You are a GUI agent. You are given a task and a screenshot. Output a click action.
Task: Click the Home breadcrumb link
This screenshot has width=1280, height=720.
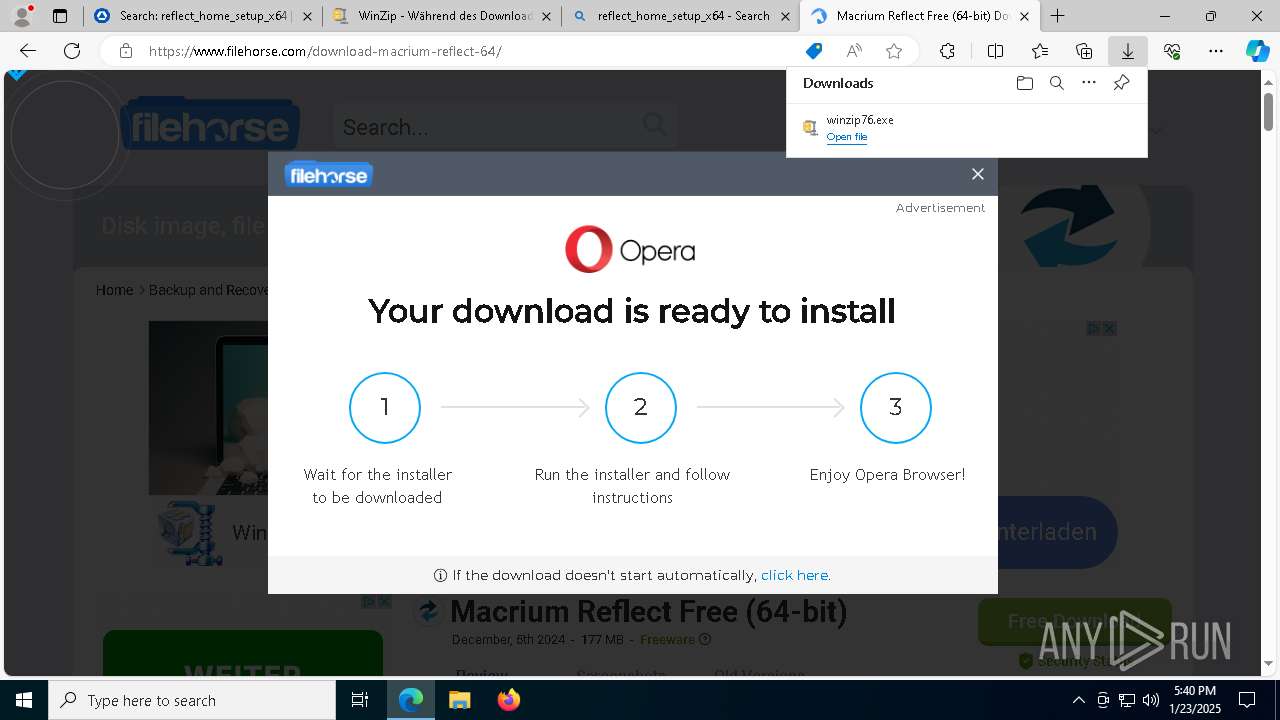pos(114,290)
